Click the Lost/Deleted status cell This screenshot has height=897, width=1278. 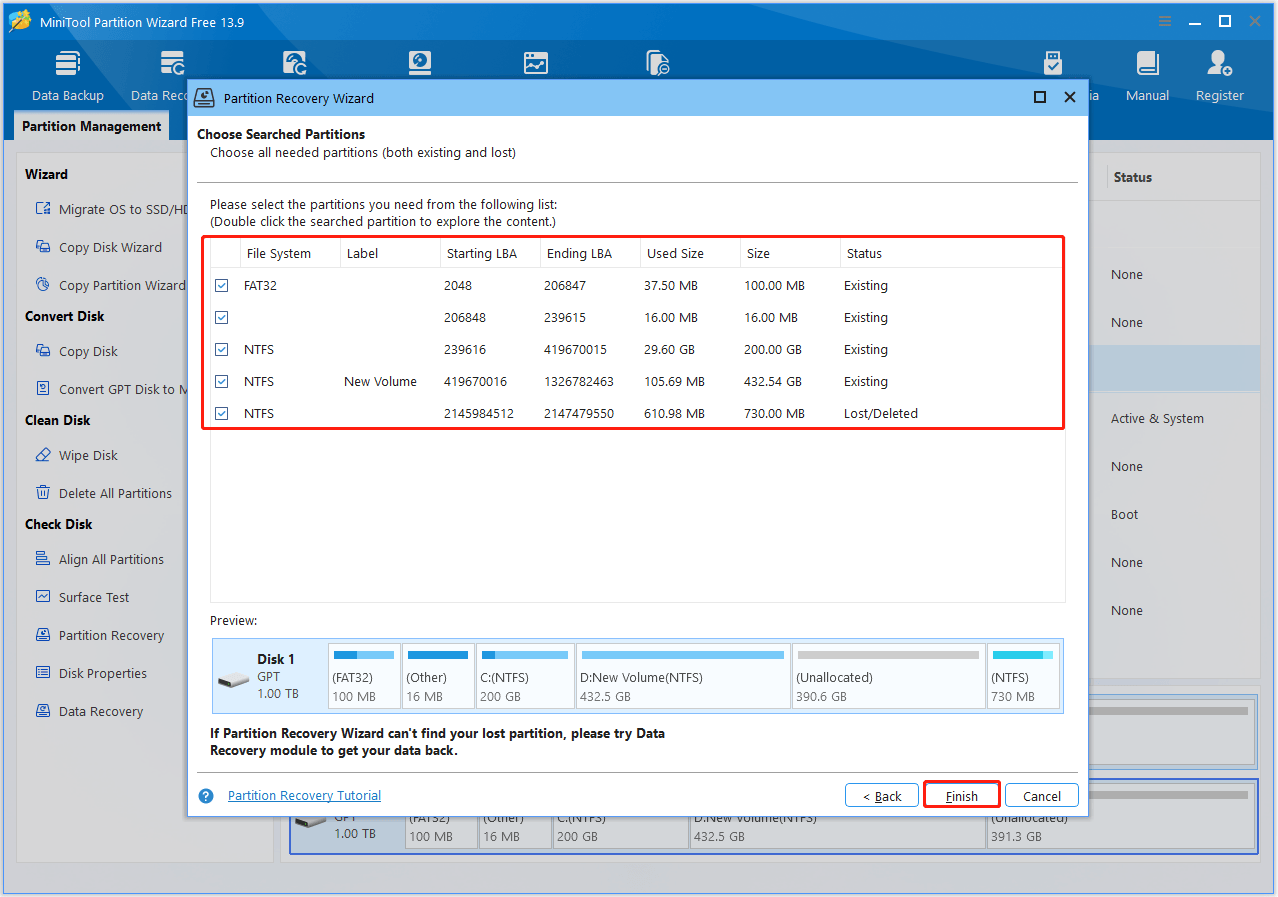coord(880,414)
